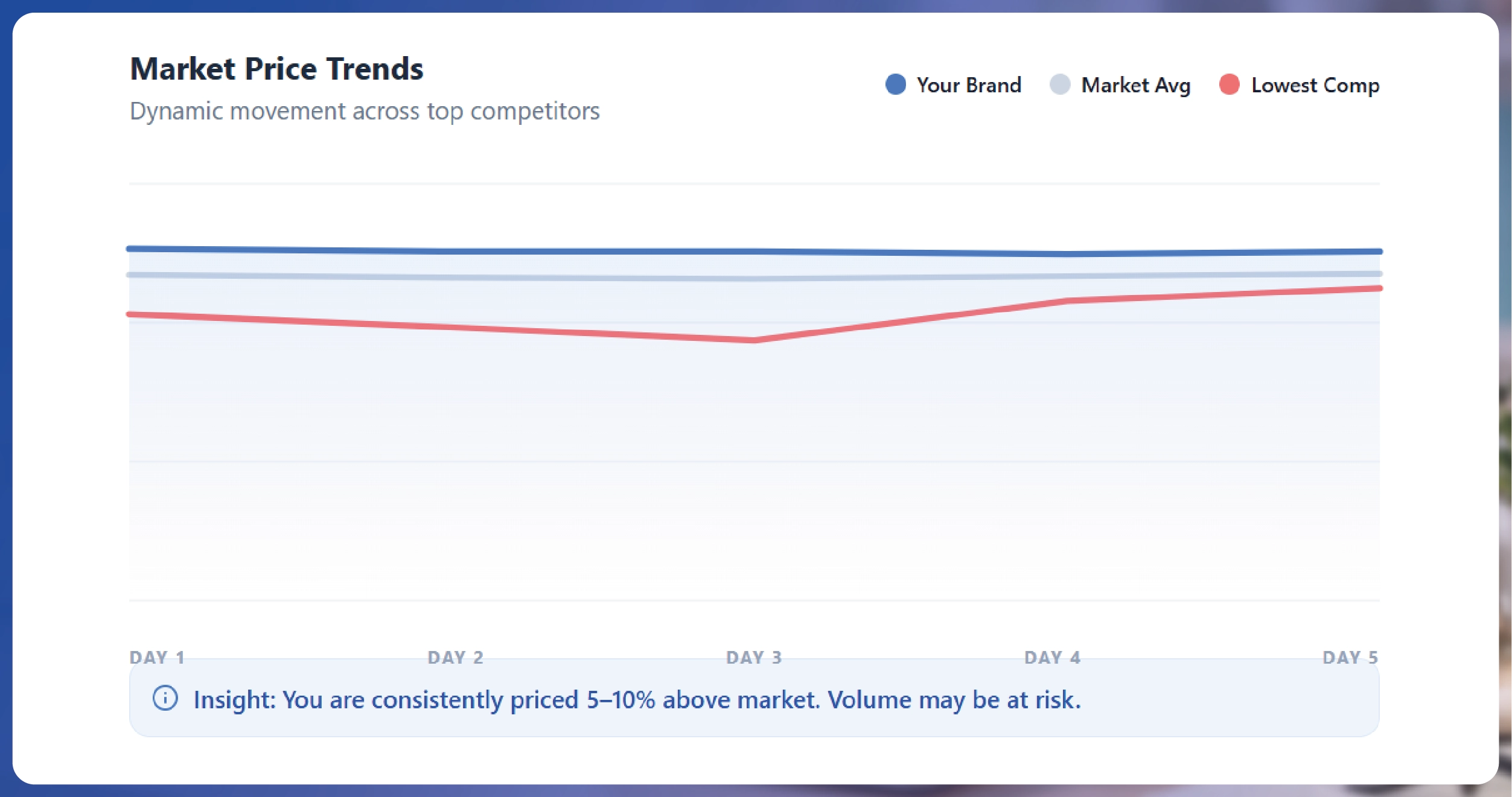Toggle the Market Avg series label

(1135, 85)
